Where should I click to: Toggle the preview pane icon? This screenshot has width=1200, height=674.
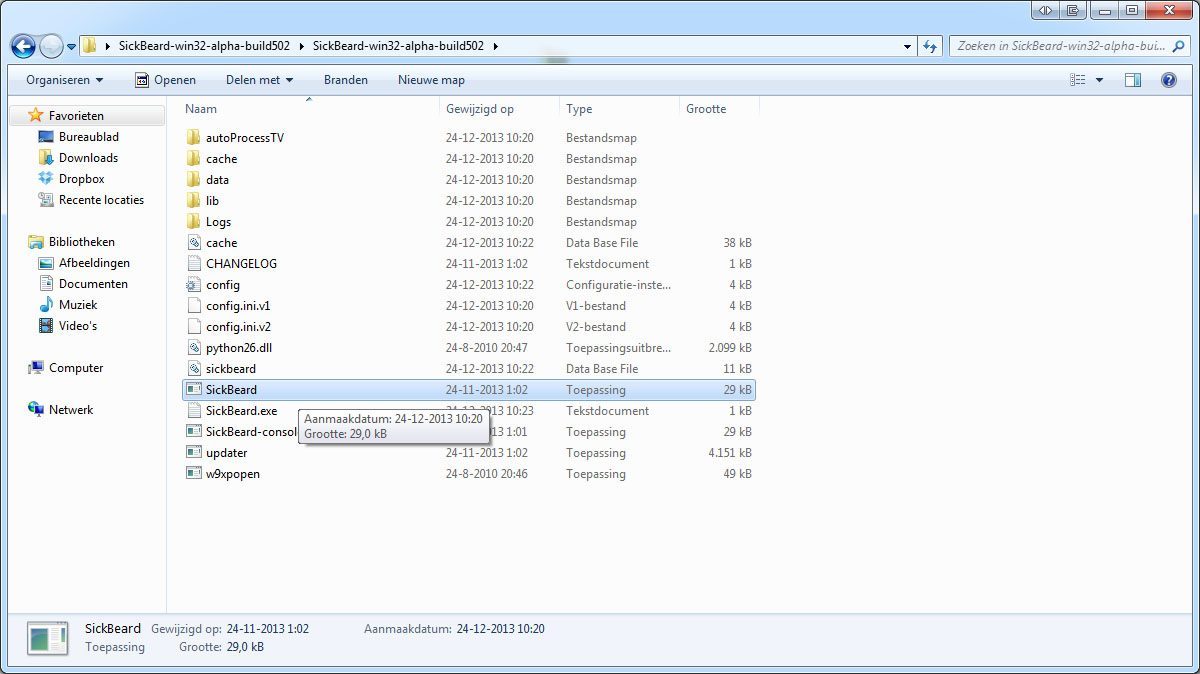coord(1133,80)
